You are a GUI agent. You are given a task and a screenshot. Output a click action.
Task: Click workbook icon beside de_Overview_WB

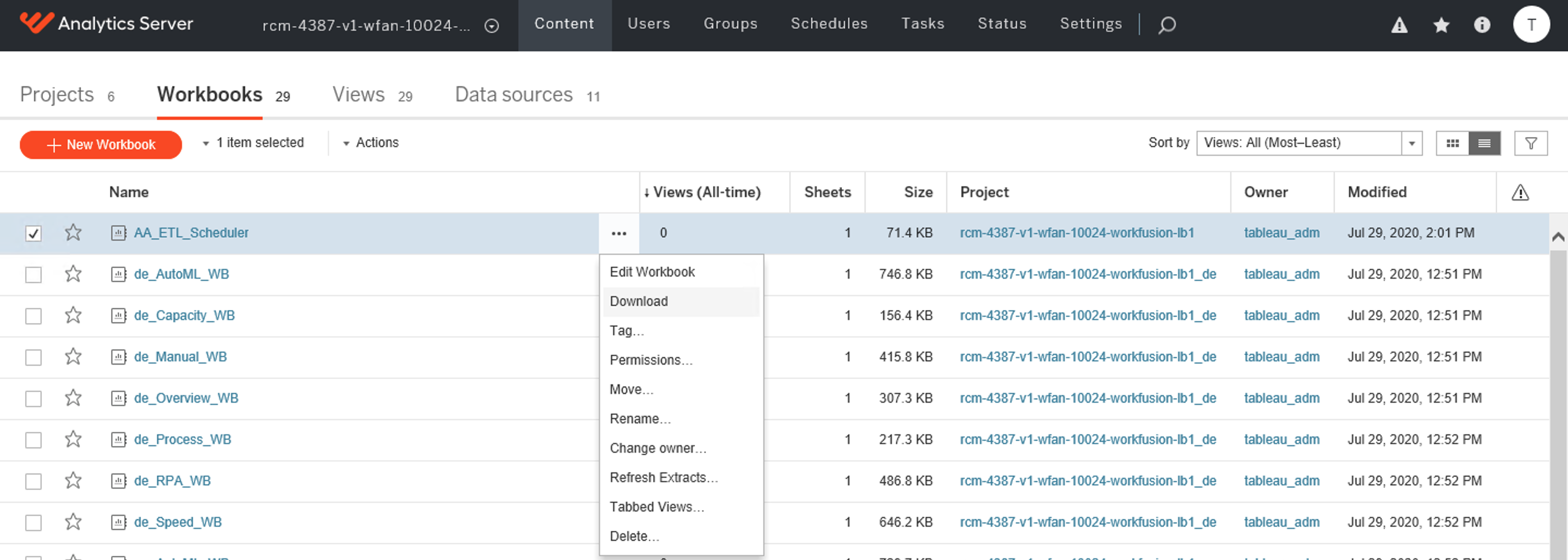[x=119, y=398]
